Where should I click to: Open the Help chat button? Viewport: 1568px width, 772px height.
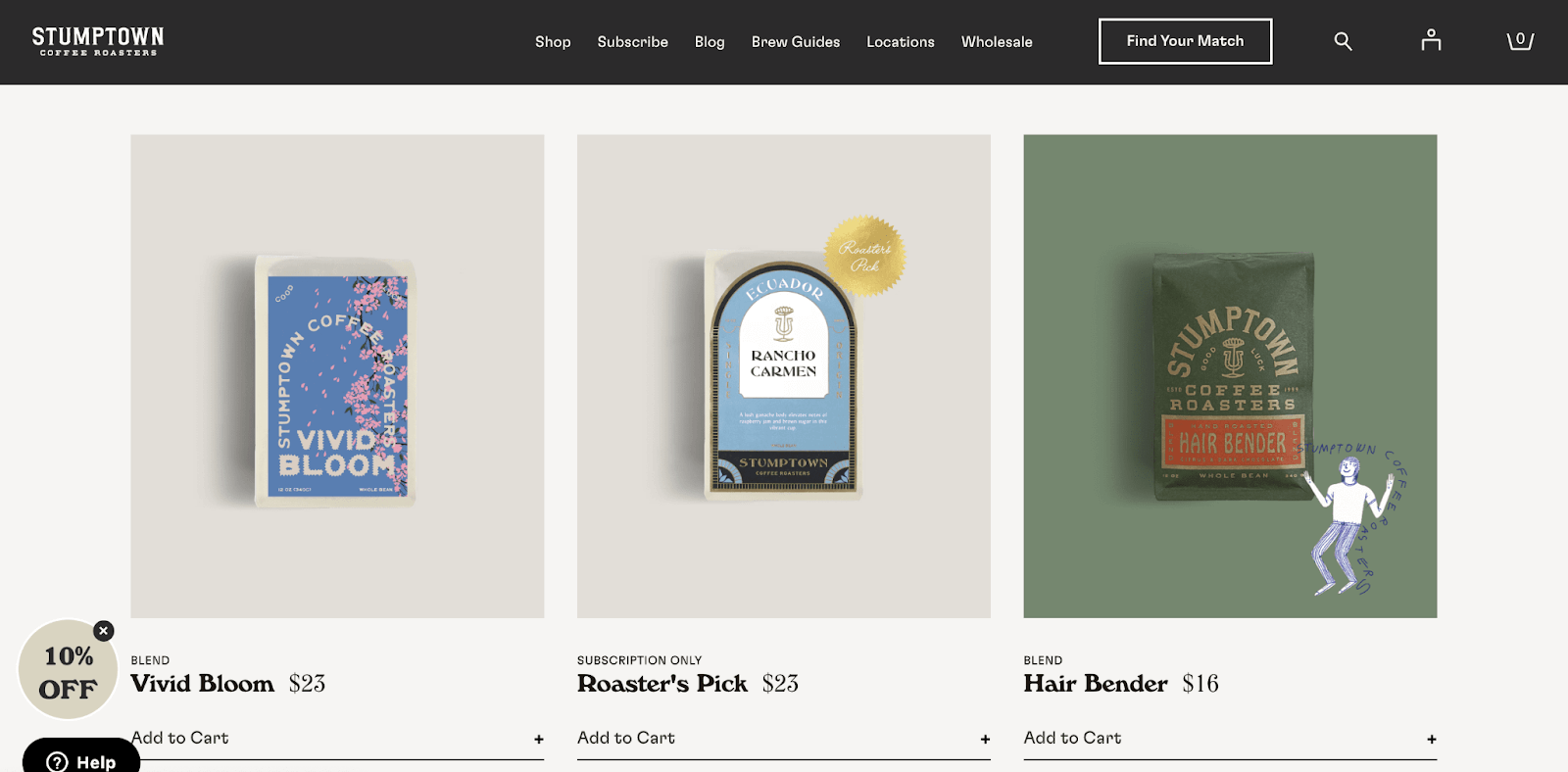pyautogui.click(x=81, y=756)
